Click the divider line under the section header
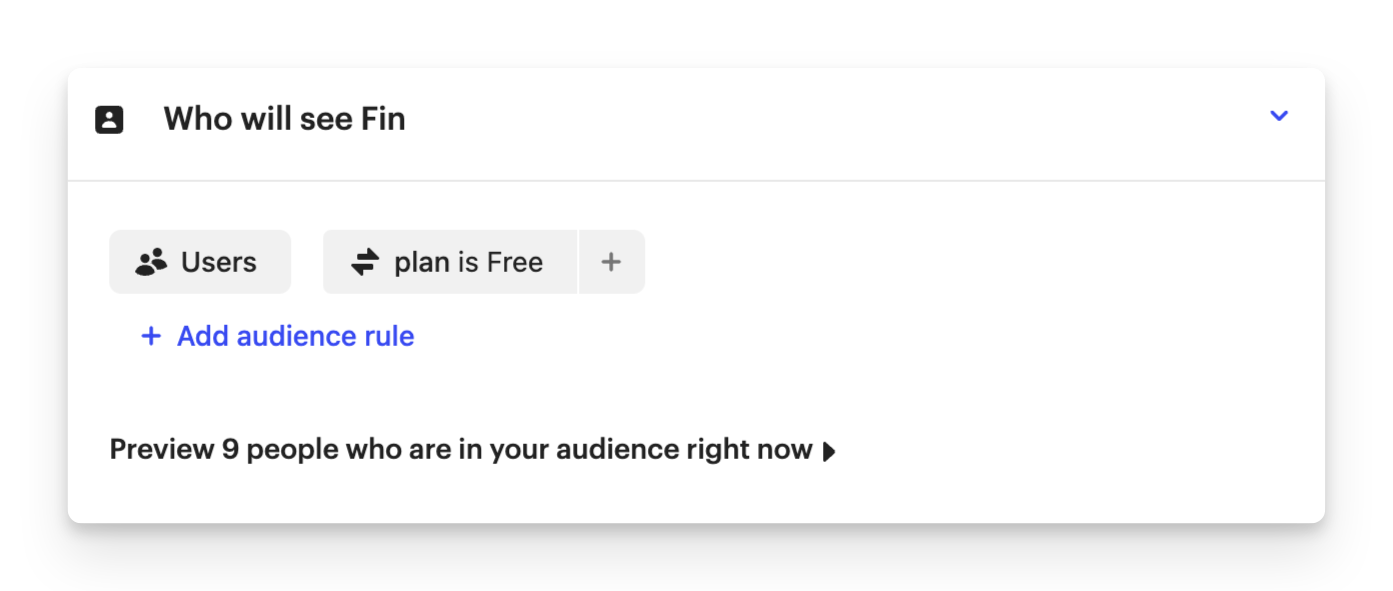The width and height of the screenshot is (1393, 591). pyautogui.click(x=696, y=181)
